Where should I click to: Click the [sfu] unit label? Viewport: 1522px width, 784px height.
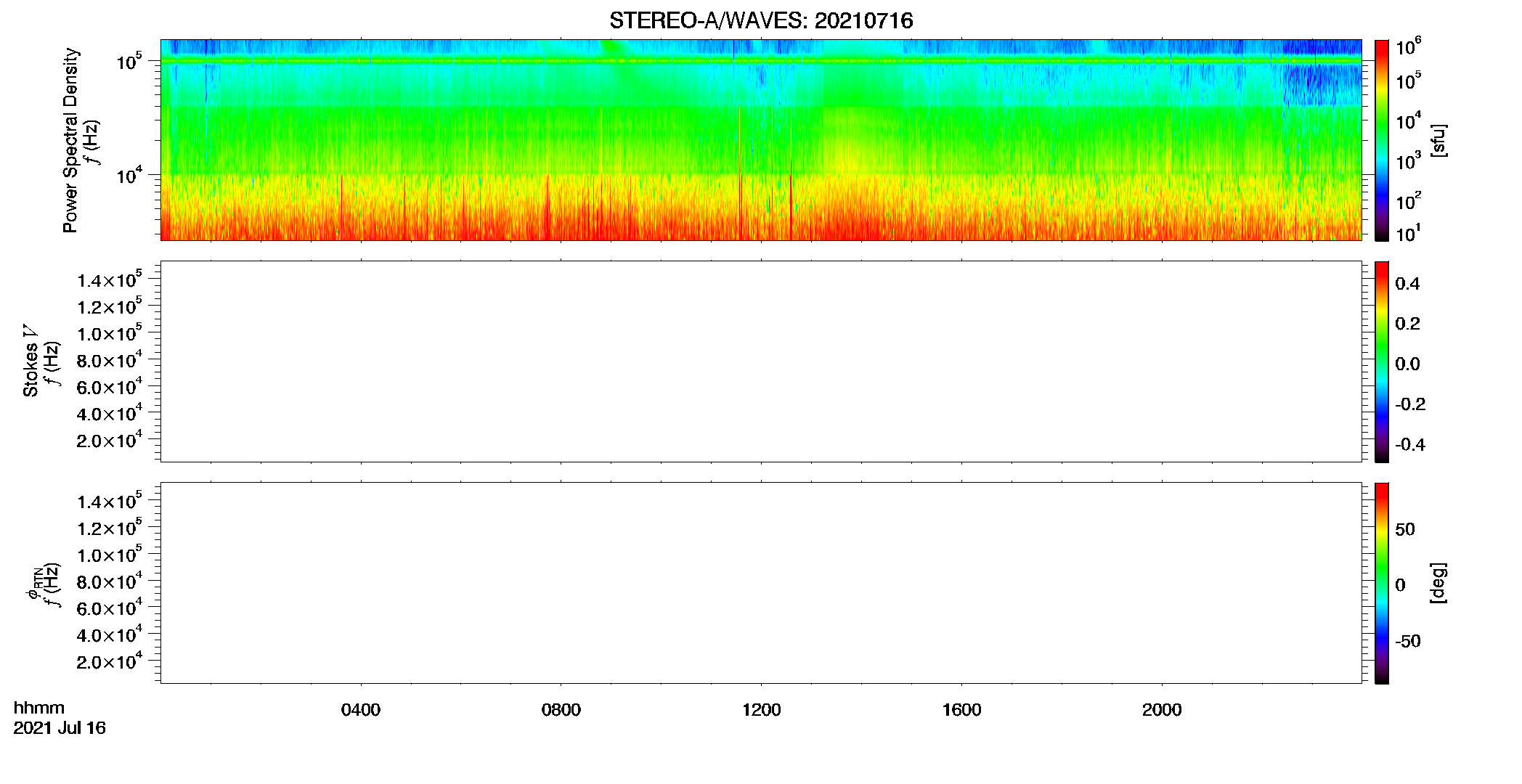[x=1438, y=140]
